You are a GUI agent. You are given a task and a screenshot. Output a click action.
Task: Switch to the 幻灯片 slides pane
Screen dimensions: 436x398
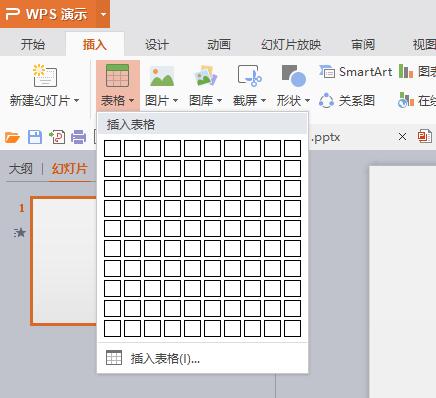[70, 169]
